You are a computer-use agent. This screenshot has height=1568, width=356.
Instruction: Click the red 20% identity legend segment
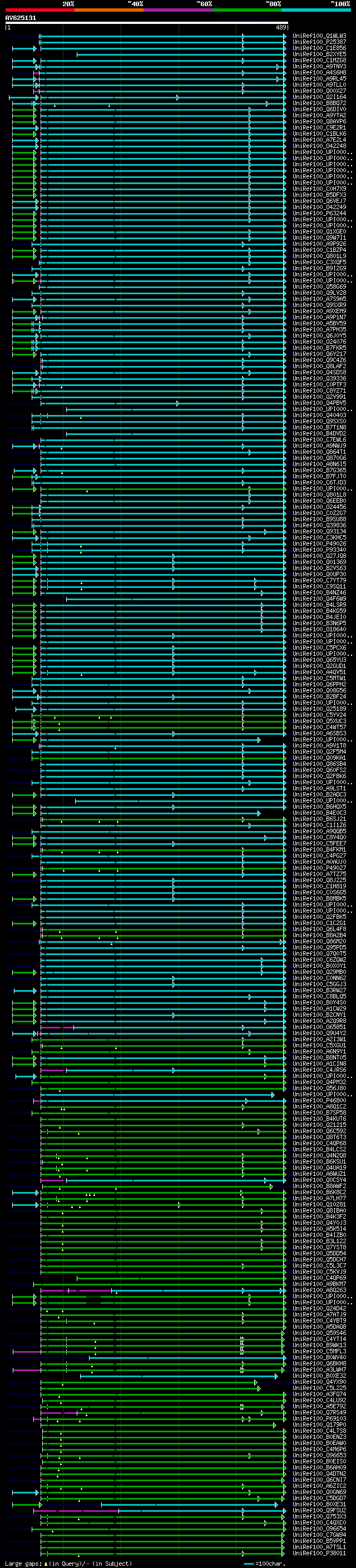(39, 11)
